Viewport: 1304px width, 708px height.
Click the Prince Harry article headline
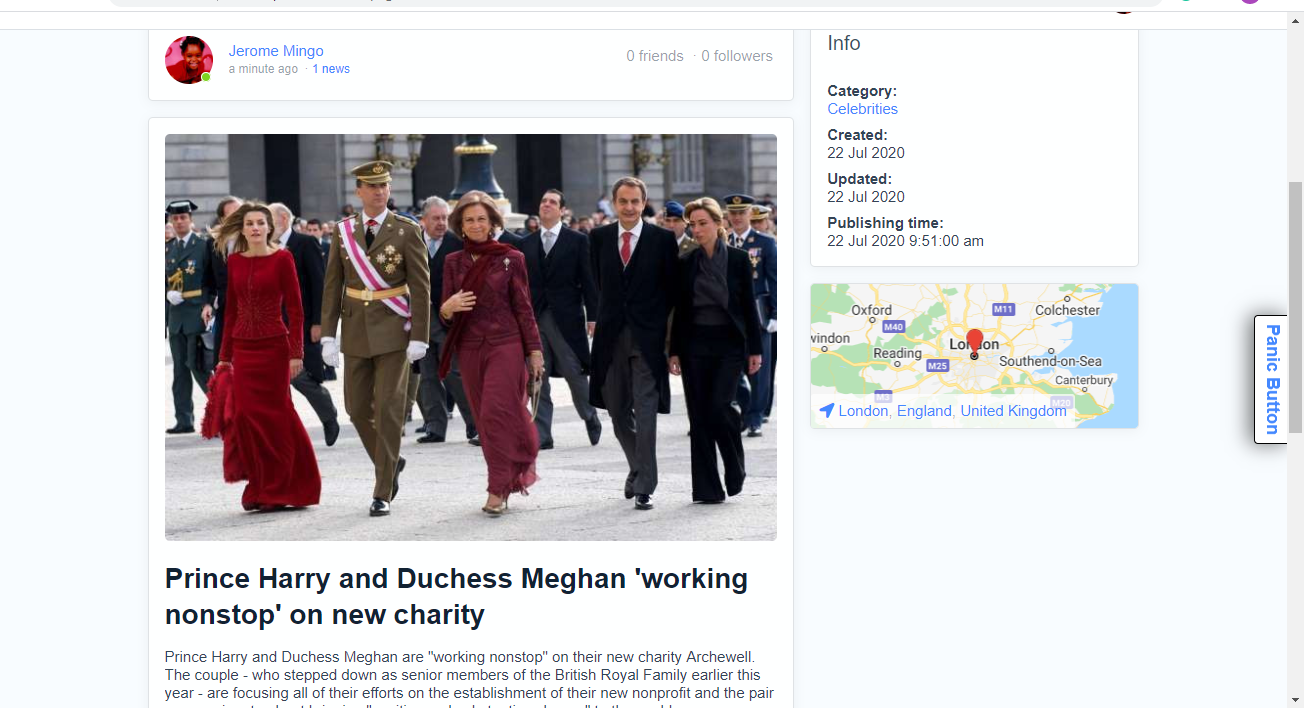(x=456, y=596)
